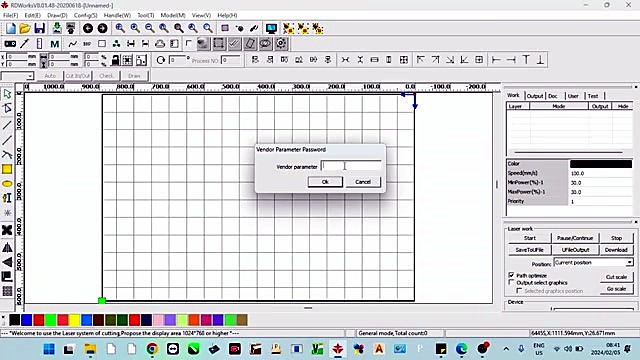Screen dimensions: 640x360
Task: Click the Pause/Continue button
Action: click(x=575, y=238)
